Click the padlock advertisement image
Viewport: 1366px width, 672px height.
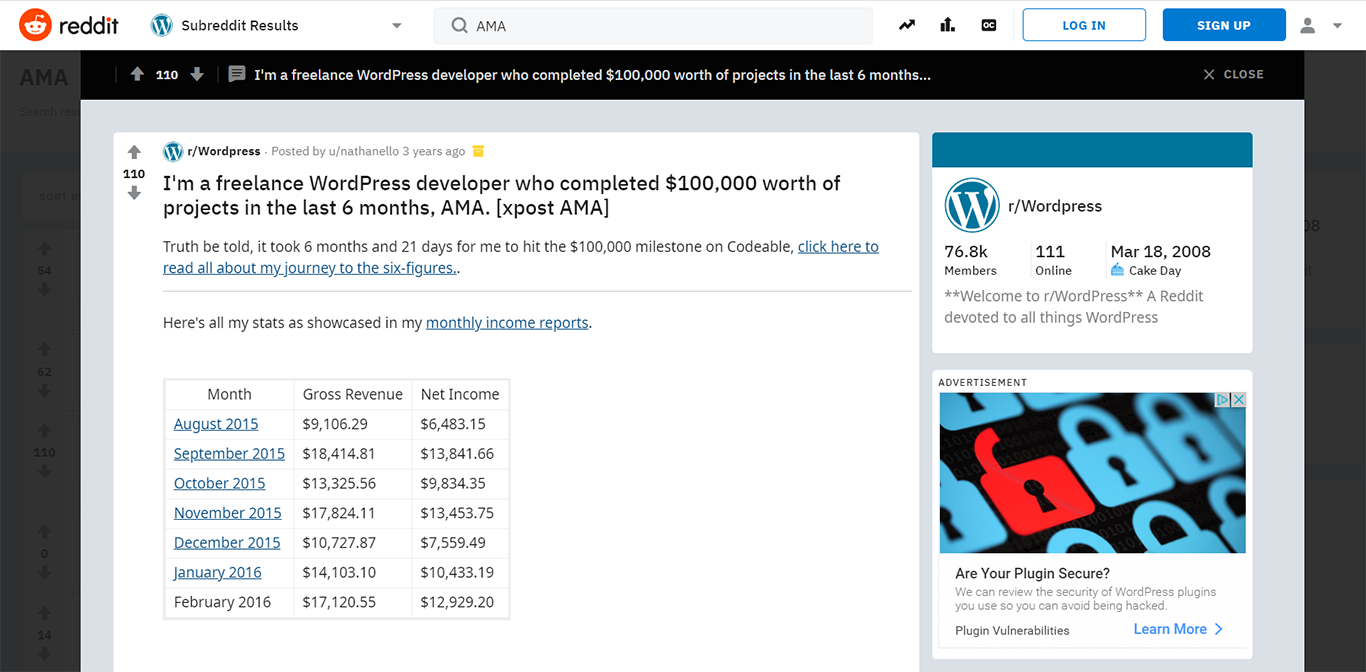click(1092, 473)
